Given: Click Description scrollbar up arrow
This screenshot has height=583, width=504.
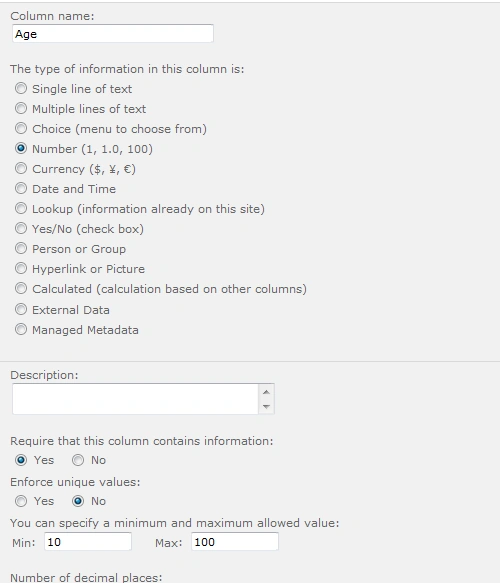Looking at the screenshot, I should pos(266,392).
